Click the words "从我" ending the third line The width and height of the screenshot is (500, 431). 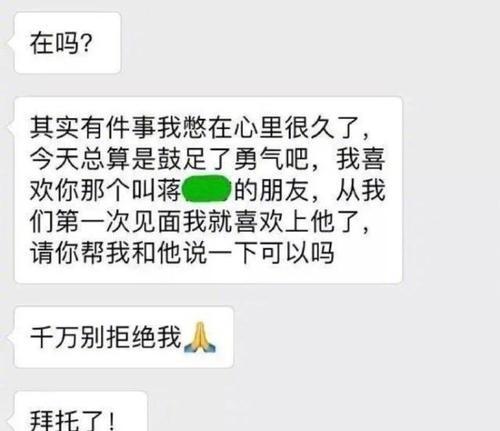point(360,190)
